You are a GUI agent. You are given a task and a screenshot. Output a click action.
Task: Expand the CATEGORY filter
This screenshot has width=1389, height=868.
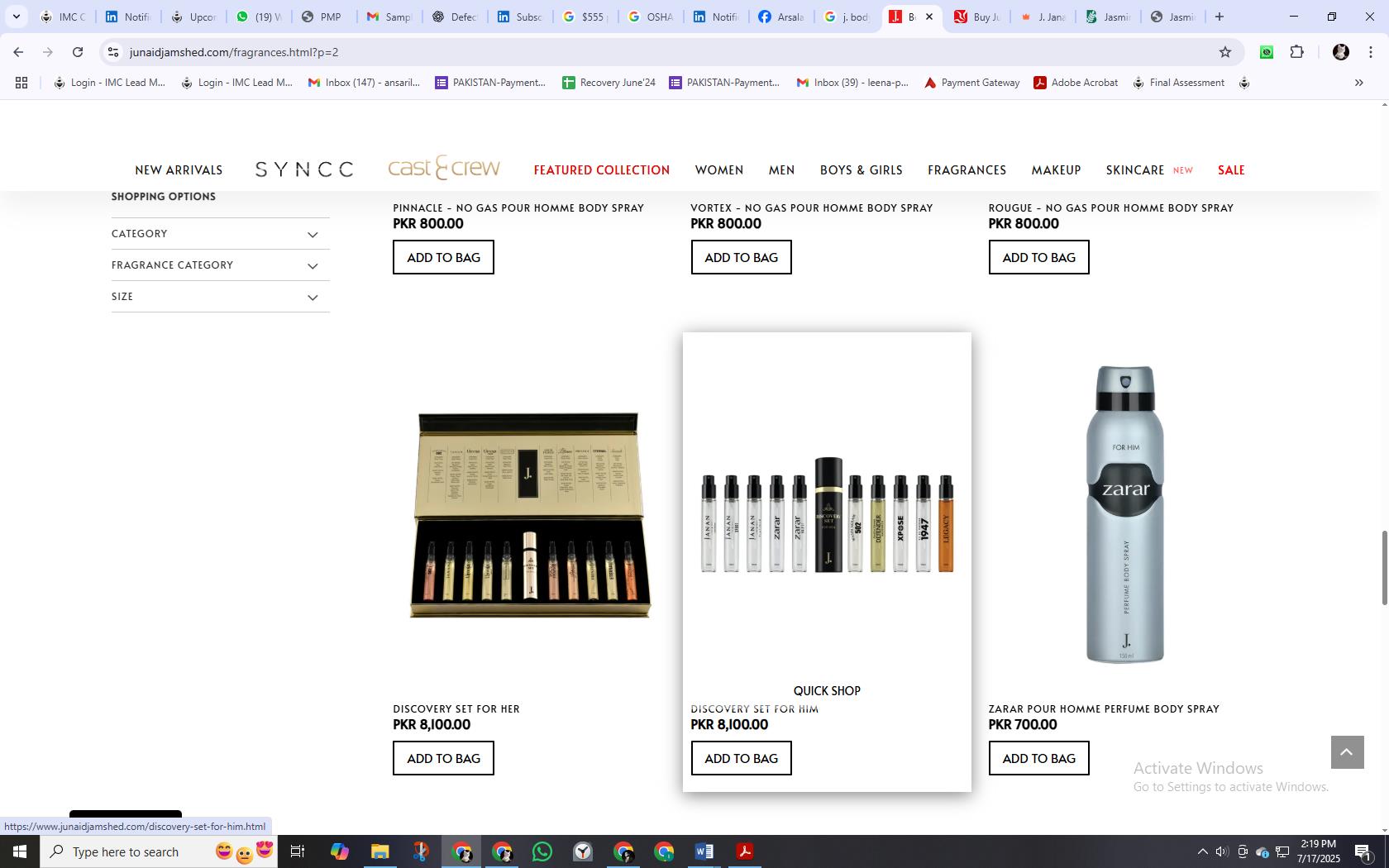(x=220, y=234)
